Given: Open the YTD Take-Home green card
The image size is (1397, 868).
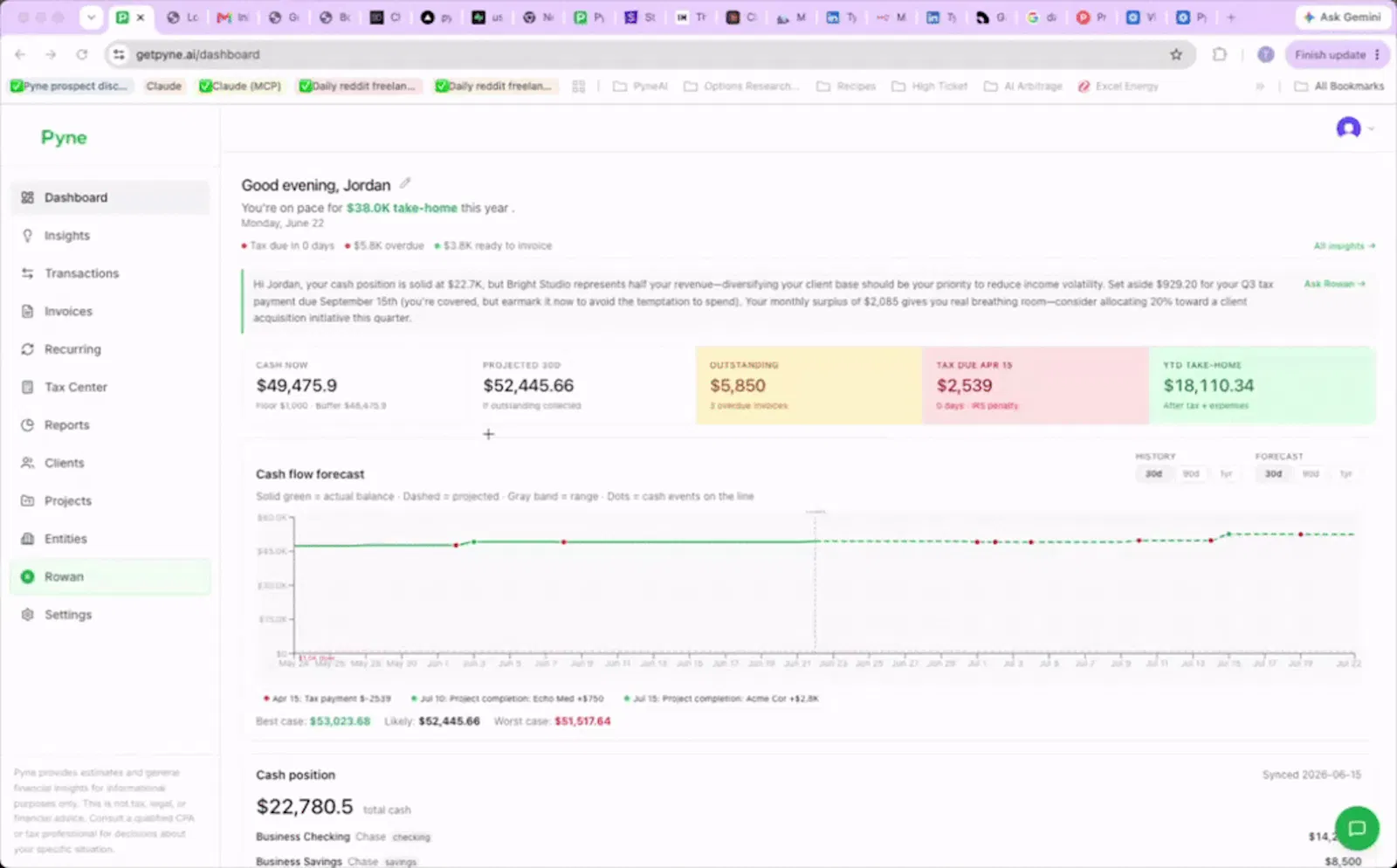Looking at the screenshot, I should tap(1263, 385).
